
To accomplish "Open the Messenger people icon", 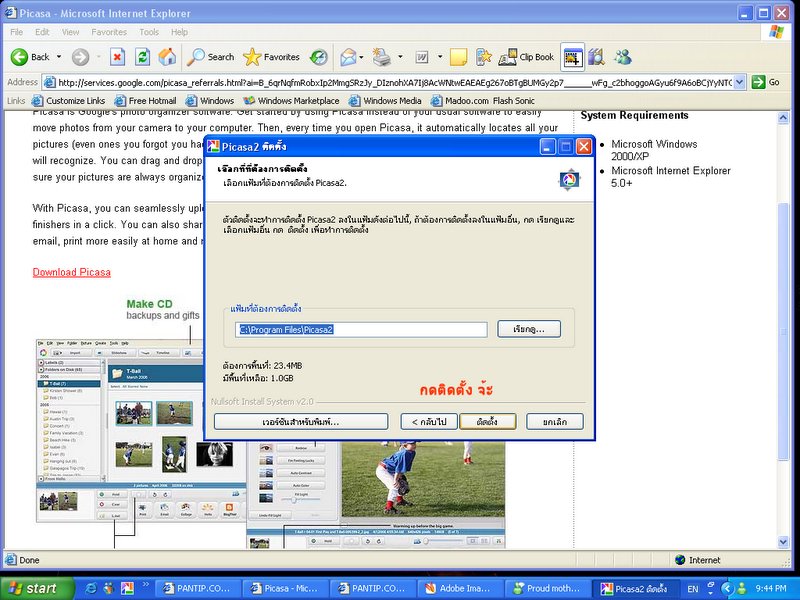I will (x=622, y=57).
